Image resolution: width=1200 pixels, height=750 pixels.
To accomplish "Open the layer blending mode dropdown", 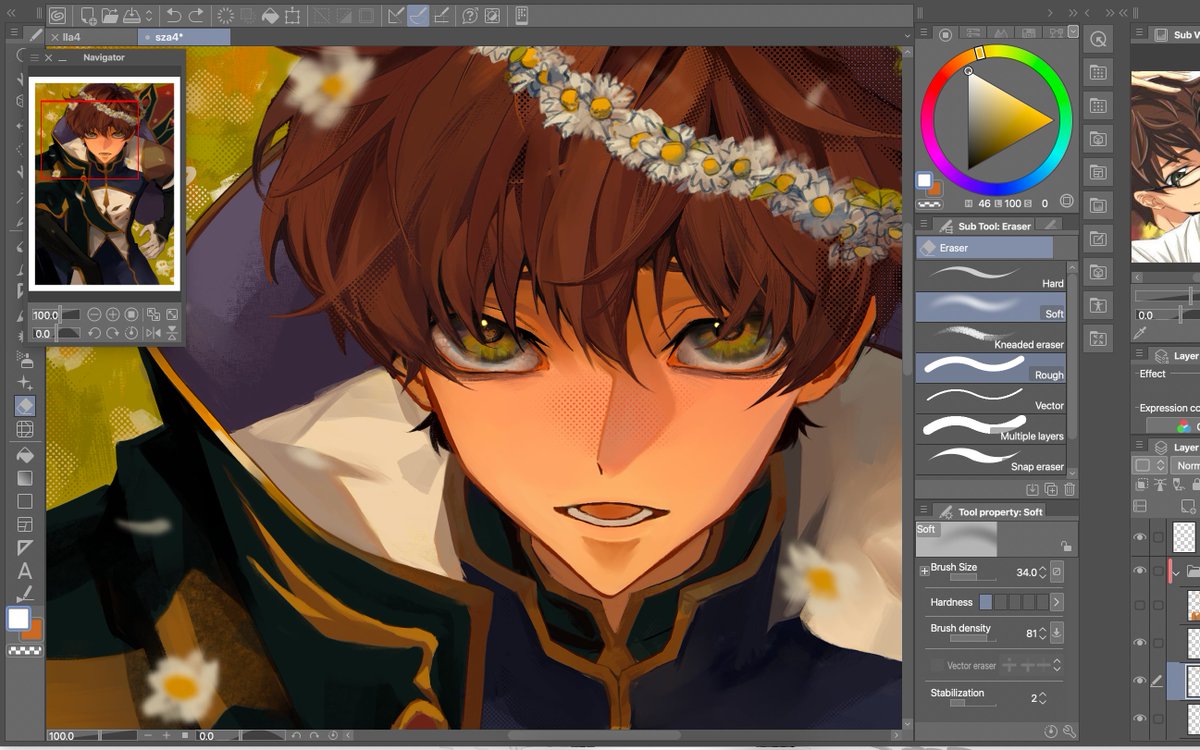I will 1187,466.
